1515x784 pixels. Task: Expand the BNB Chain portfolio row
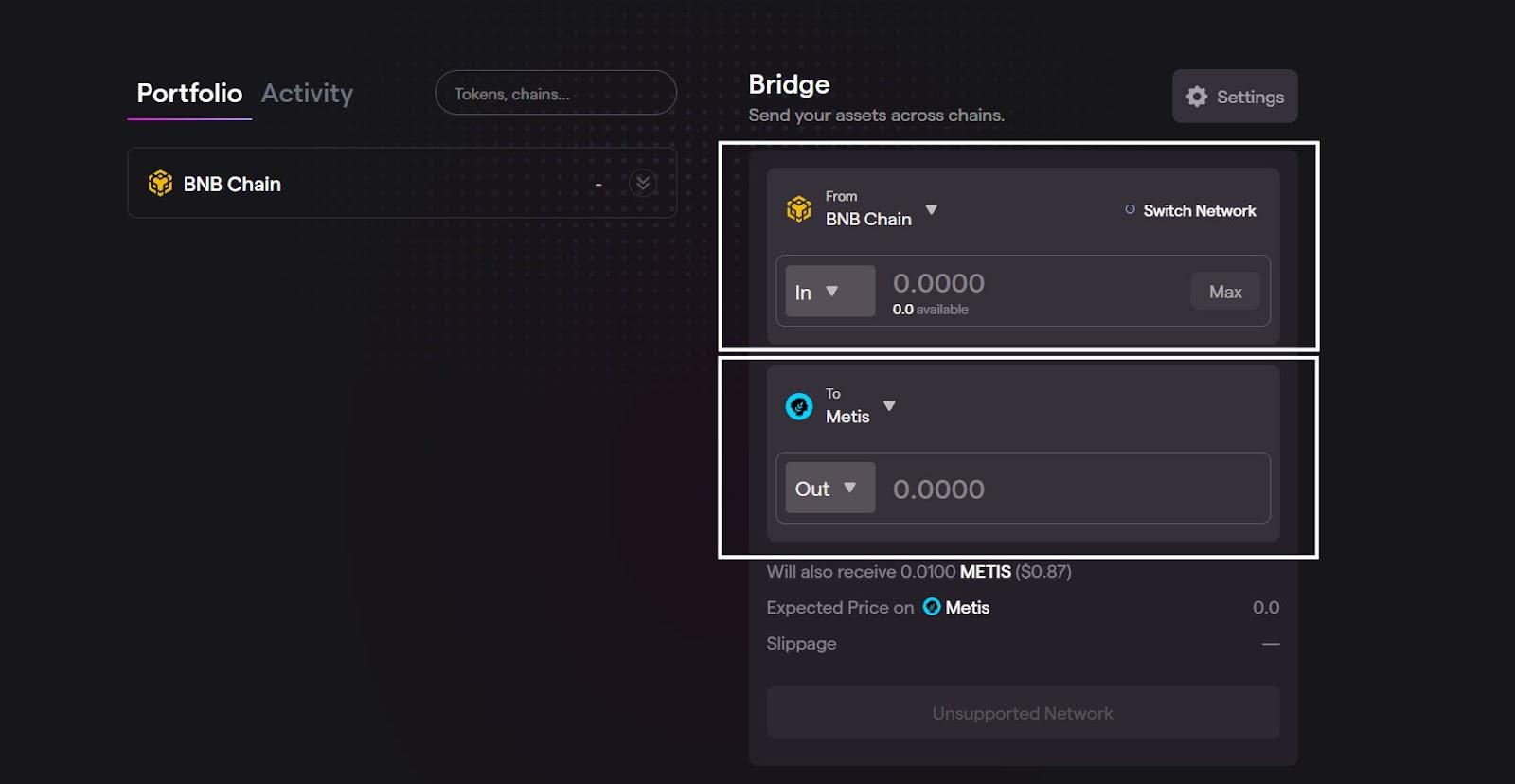(x=643, y=183)
